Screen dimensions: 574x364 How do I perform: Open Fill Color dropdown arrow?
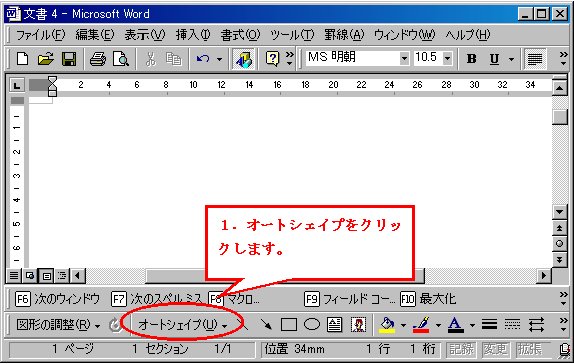coord(403,324)
